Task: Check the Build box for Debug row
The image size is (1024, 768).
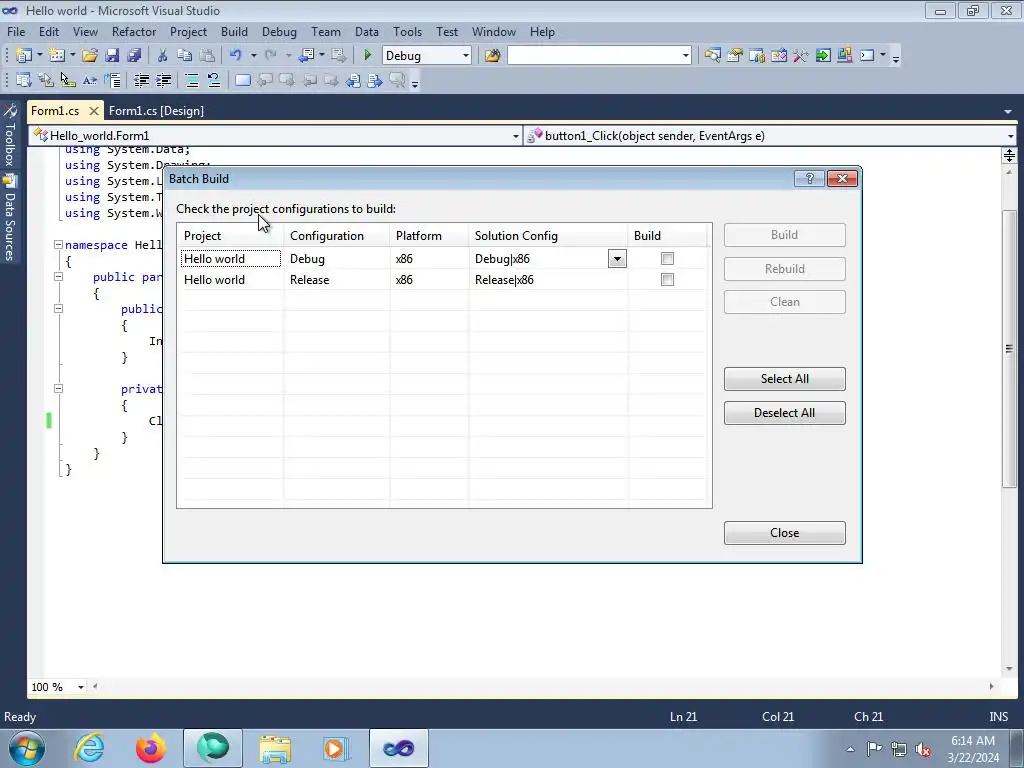Action: point(667,259)
